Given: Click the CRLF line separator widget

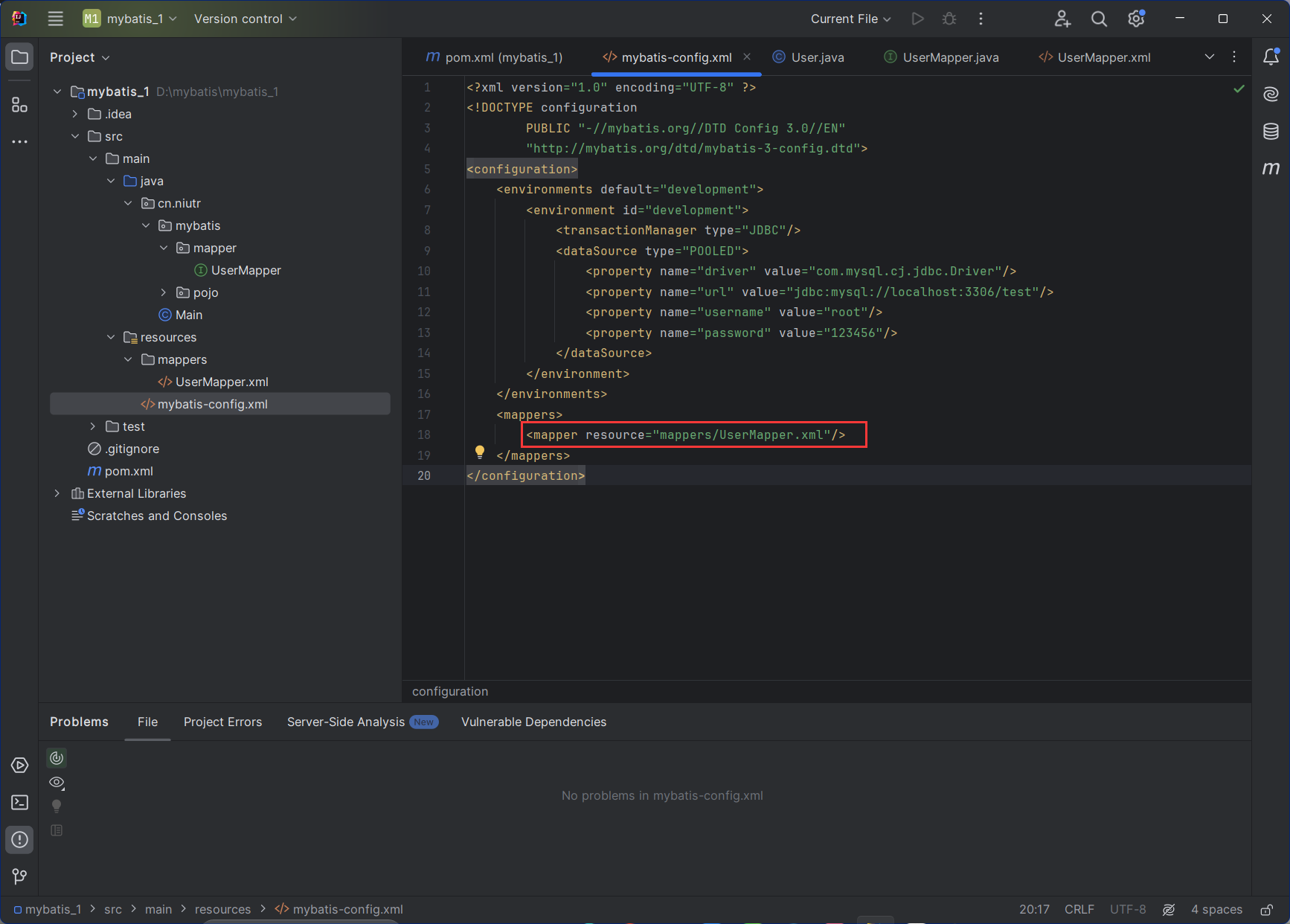Looking at the screenshot, I should click(1079, 909).
